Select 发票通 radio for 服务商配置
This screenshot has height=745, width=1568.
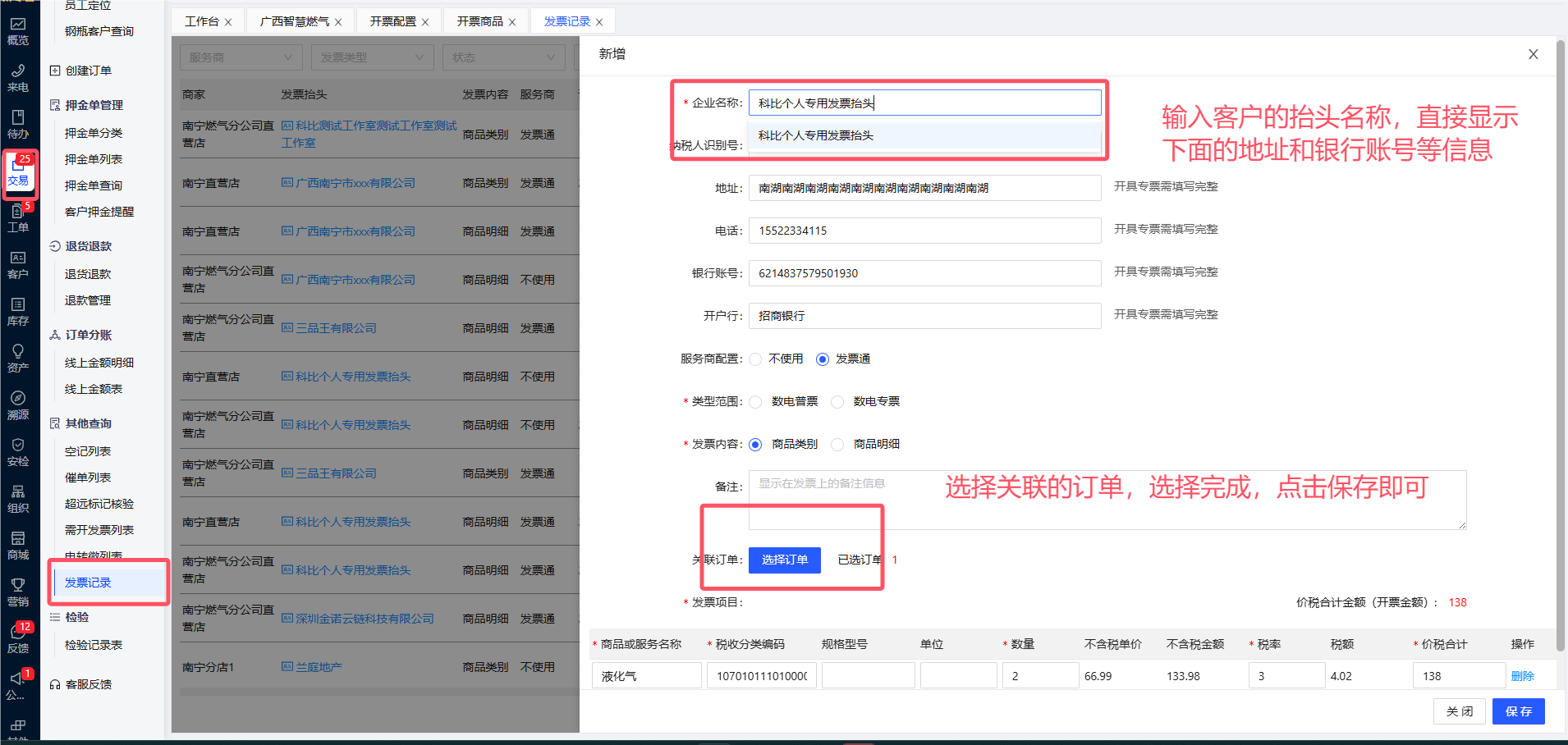823,359
